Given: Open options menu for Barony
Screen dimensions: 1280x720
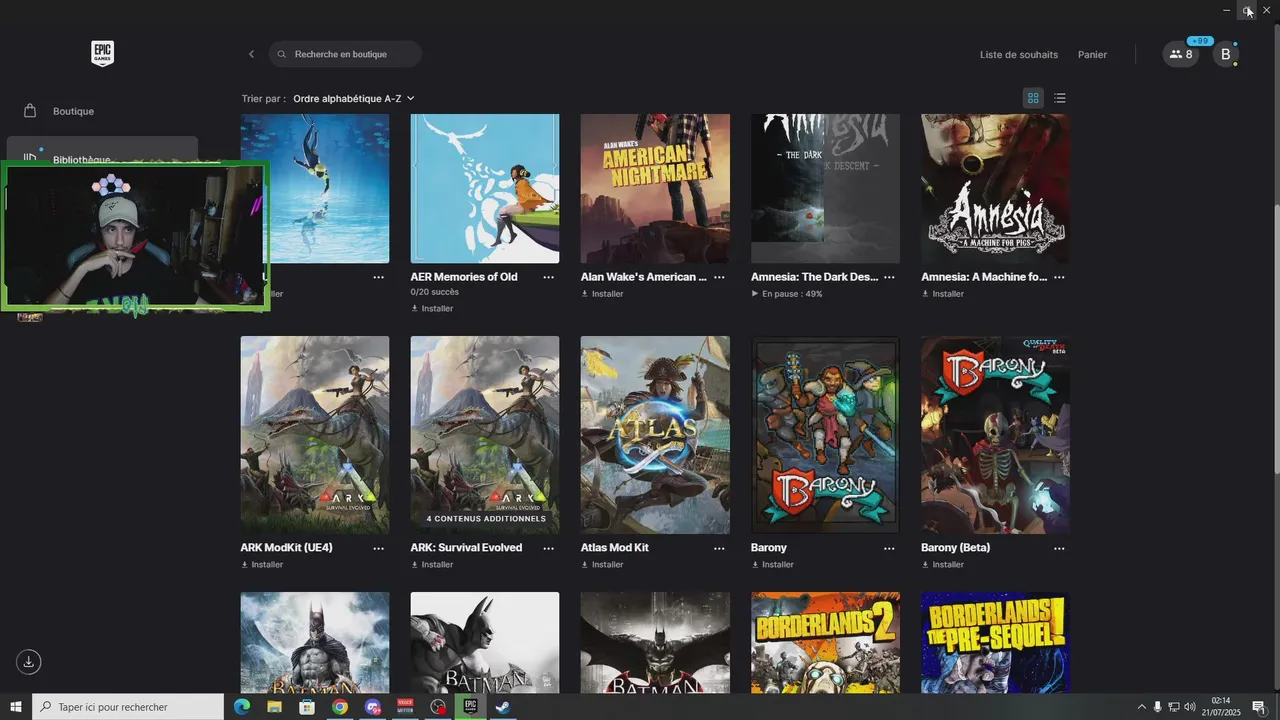Looking at the screenshot, I should (x=889, y=548).
